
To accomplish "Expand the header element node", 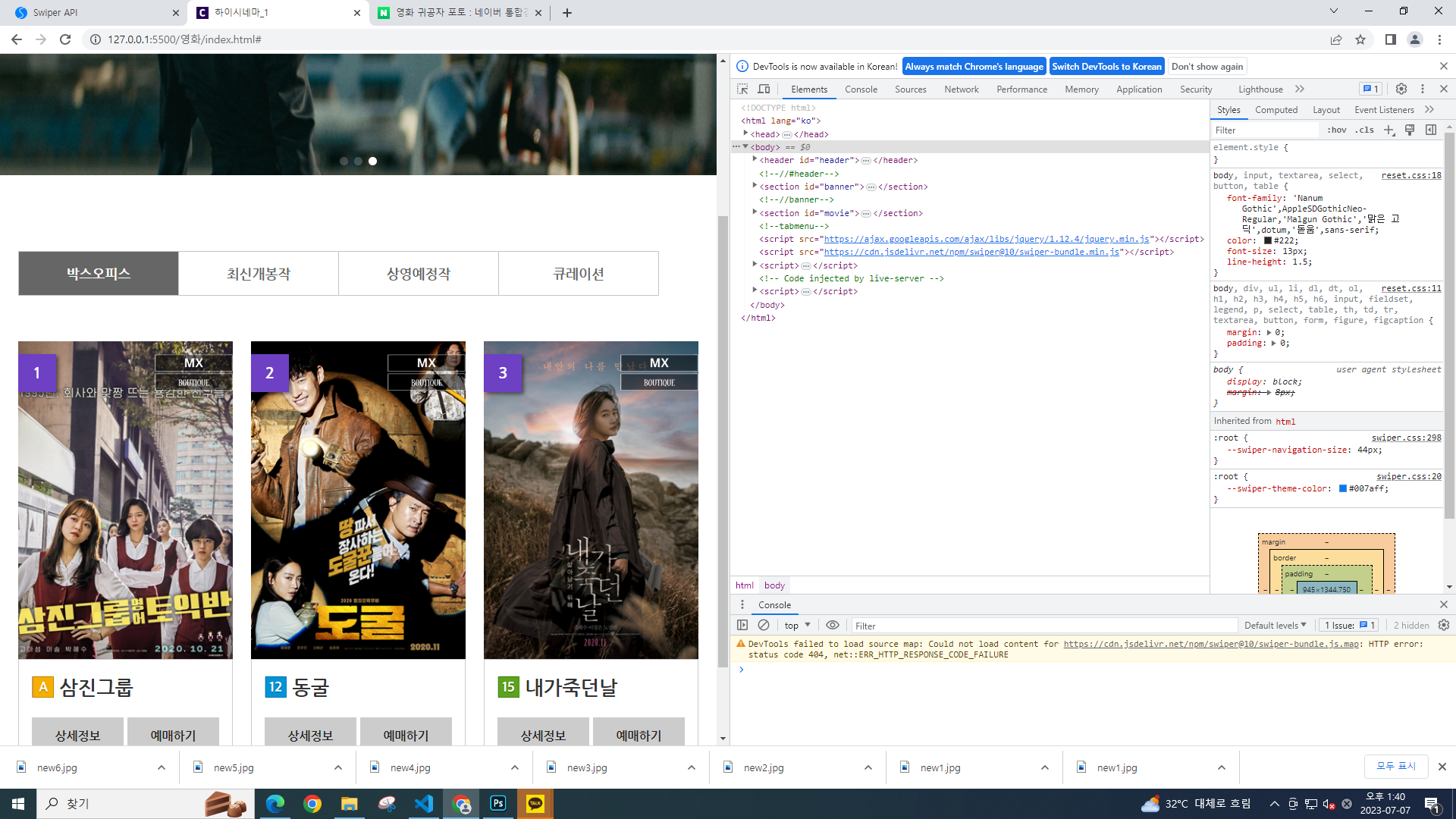I will pyautogui.click(x=755, y=160).
